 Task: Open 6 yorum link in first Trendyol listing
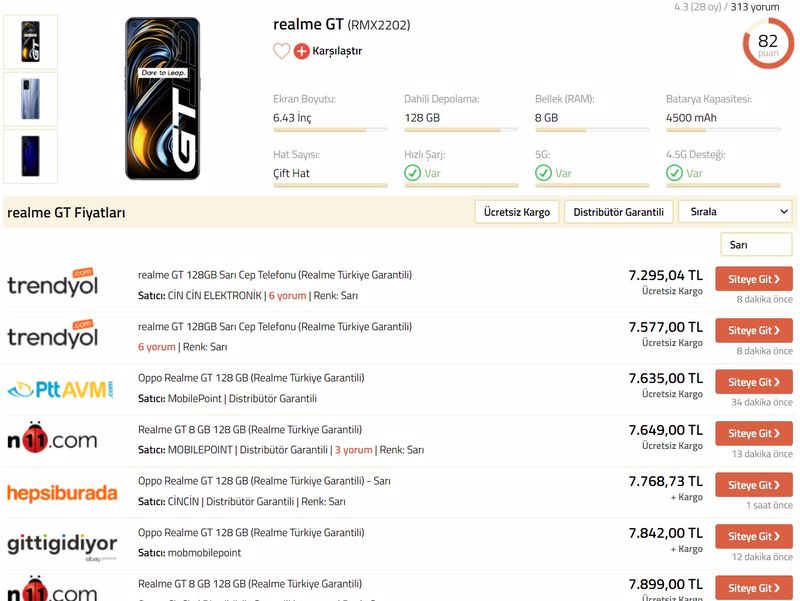[287, 296]
